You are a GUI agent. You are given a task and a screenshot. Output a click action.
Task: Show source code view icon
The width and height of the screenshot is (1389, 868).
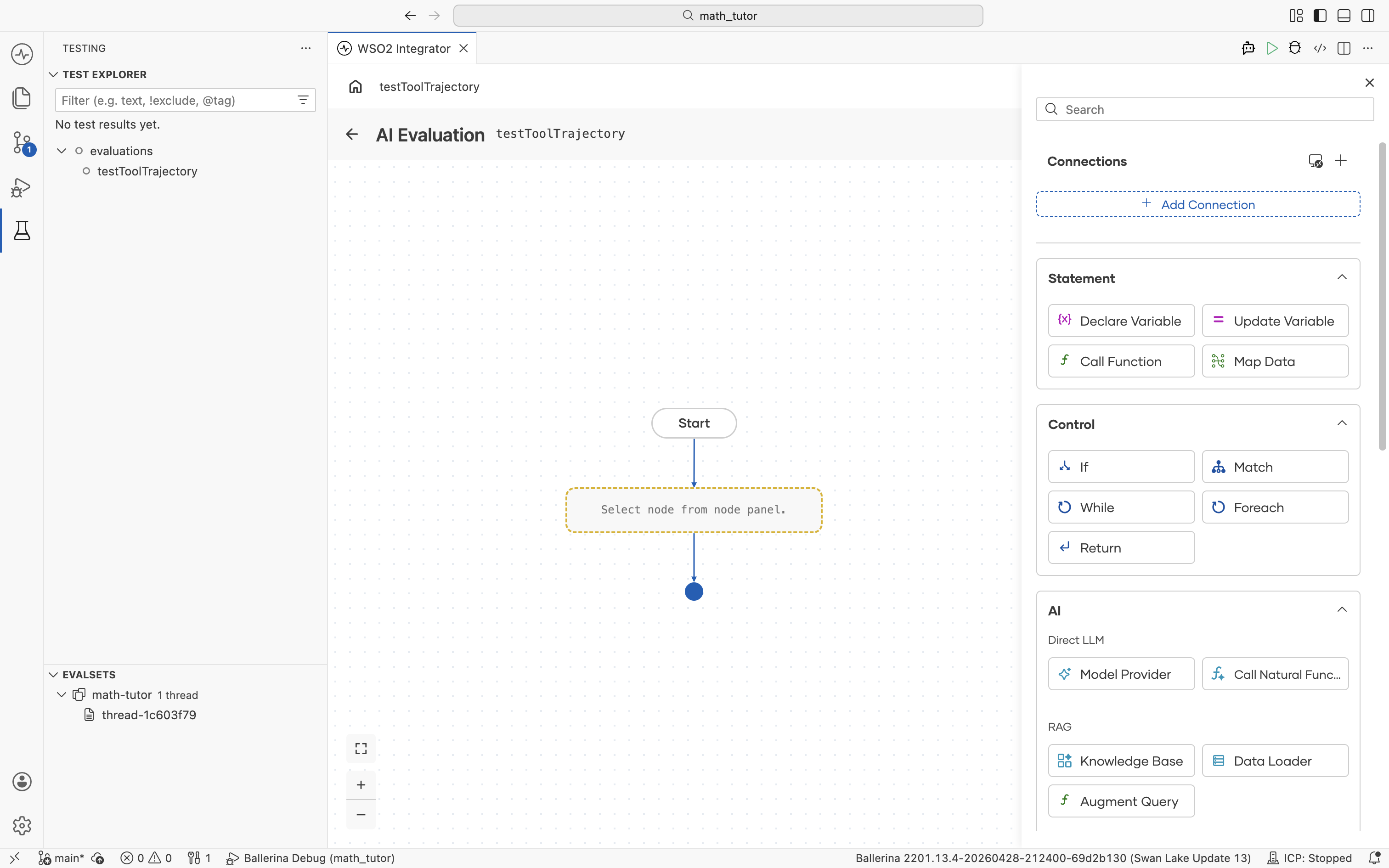[x=1320, y=48]
